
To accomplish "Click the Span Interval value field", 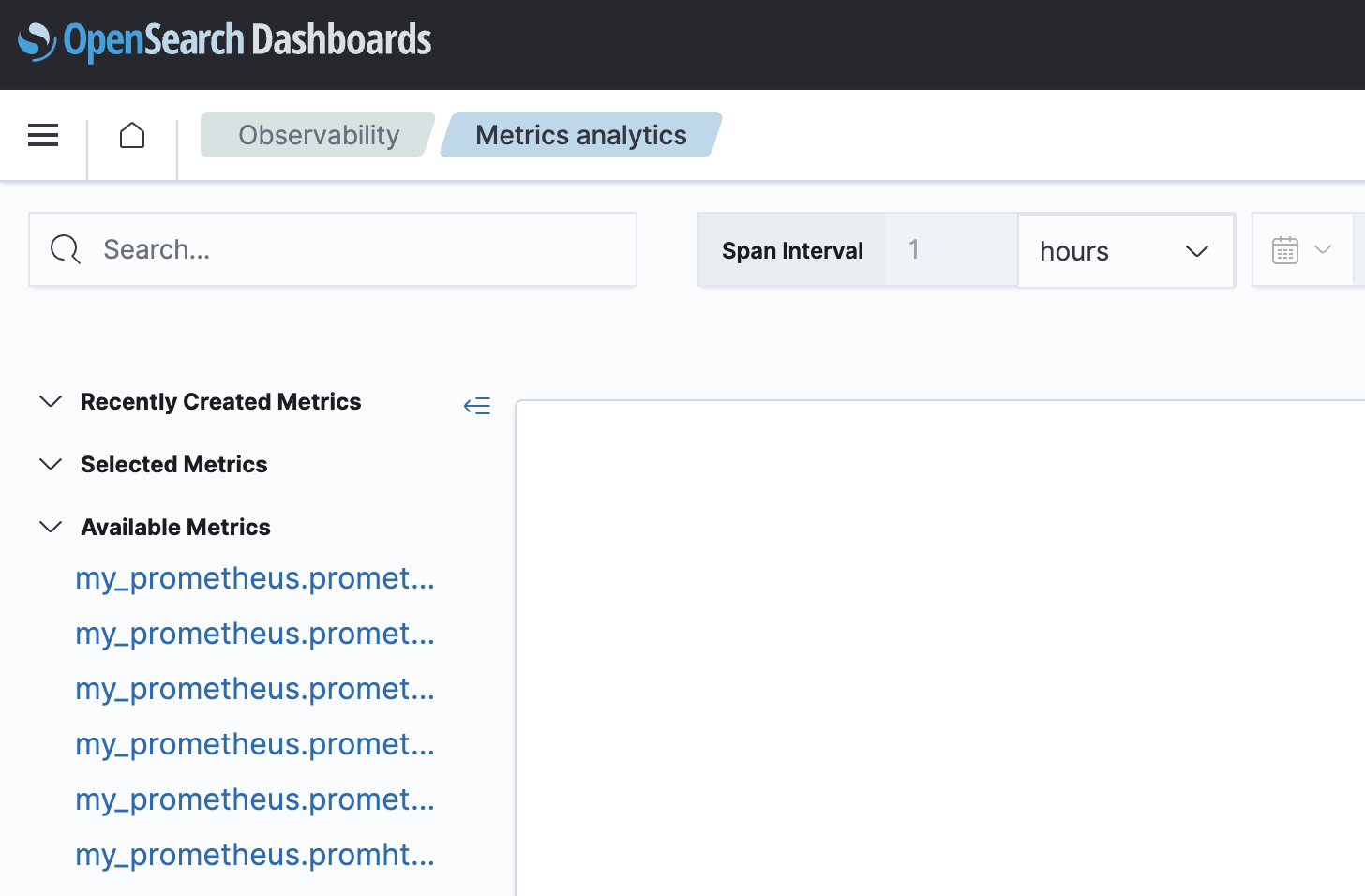I will (950, 249).
